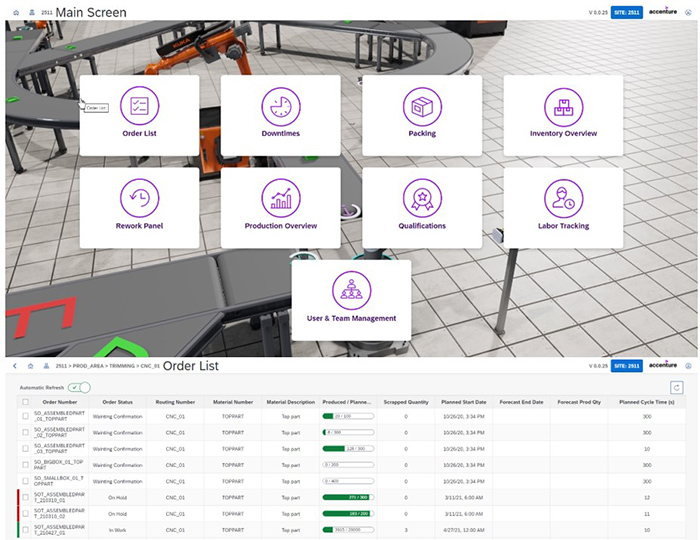The height and width of the screenshot is (540, 700).
Task: Click the Planned Start Date column header
Action: tap(463, 402)
